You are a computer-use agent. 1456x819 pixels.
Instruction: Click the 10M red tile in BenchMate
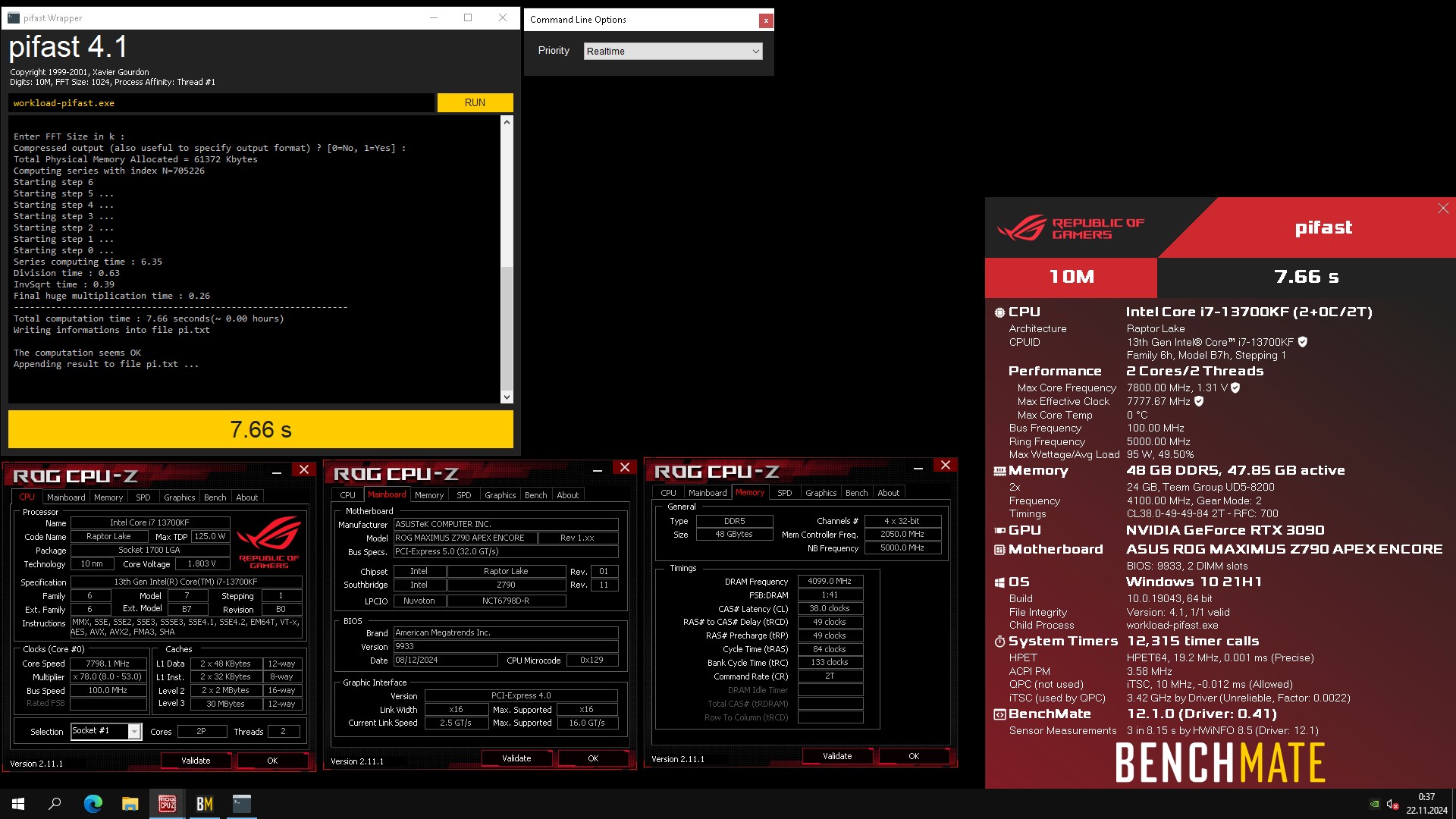tap(1071, 278)
